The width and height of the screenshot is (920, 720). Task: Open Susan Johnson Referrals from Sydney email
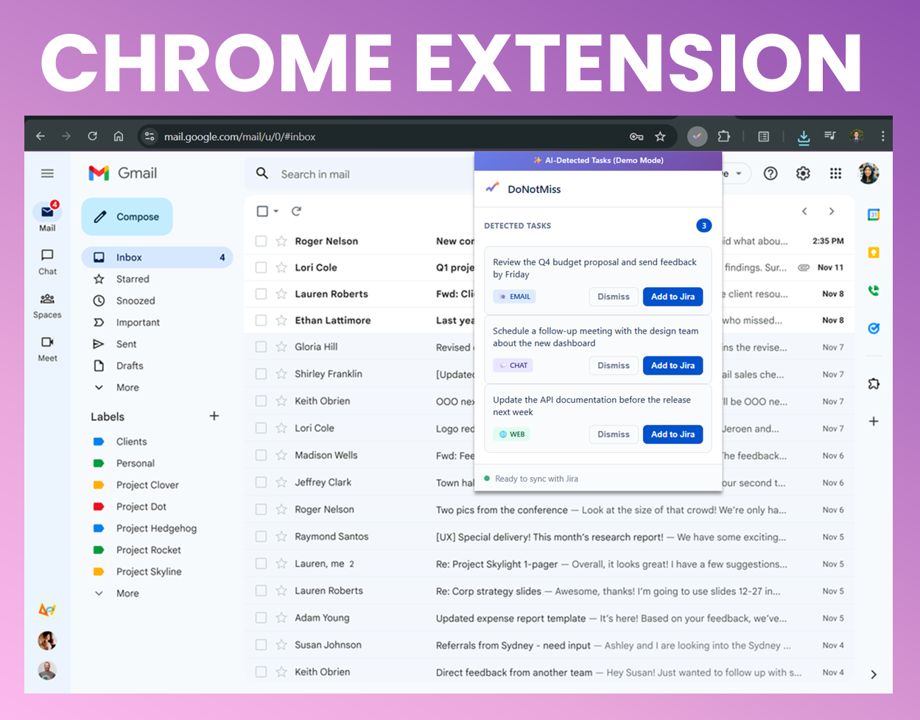549,645
